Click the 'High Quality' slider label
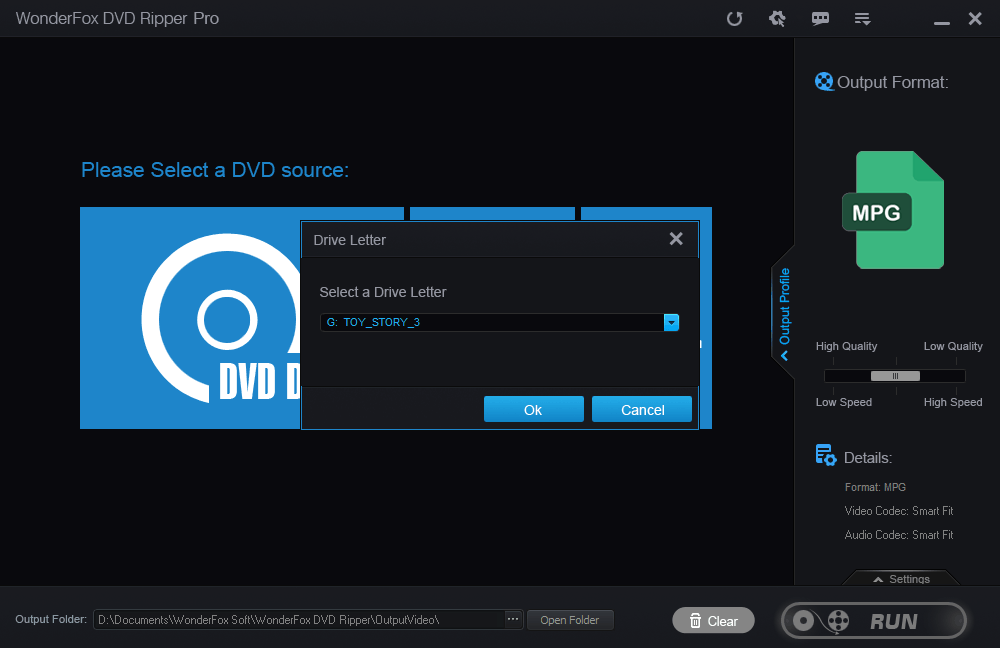Viewport: 1000px width, 648px height. click(x=846, y=346)
